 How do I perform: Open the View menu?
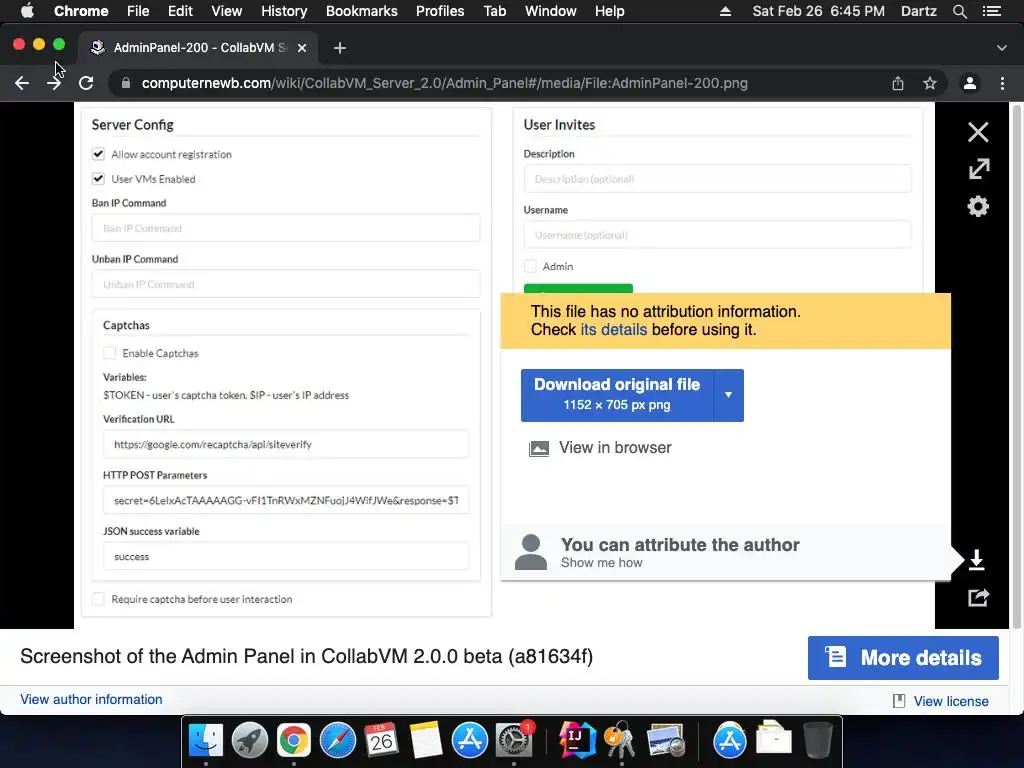227,11
